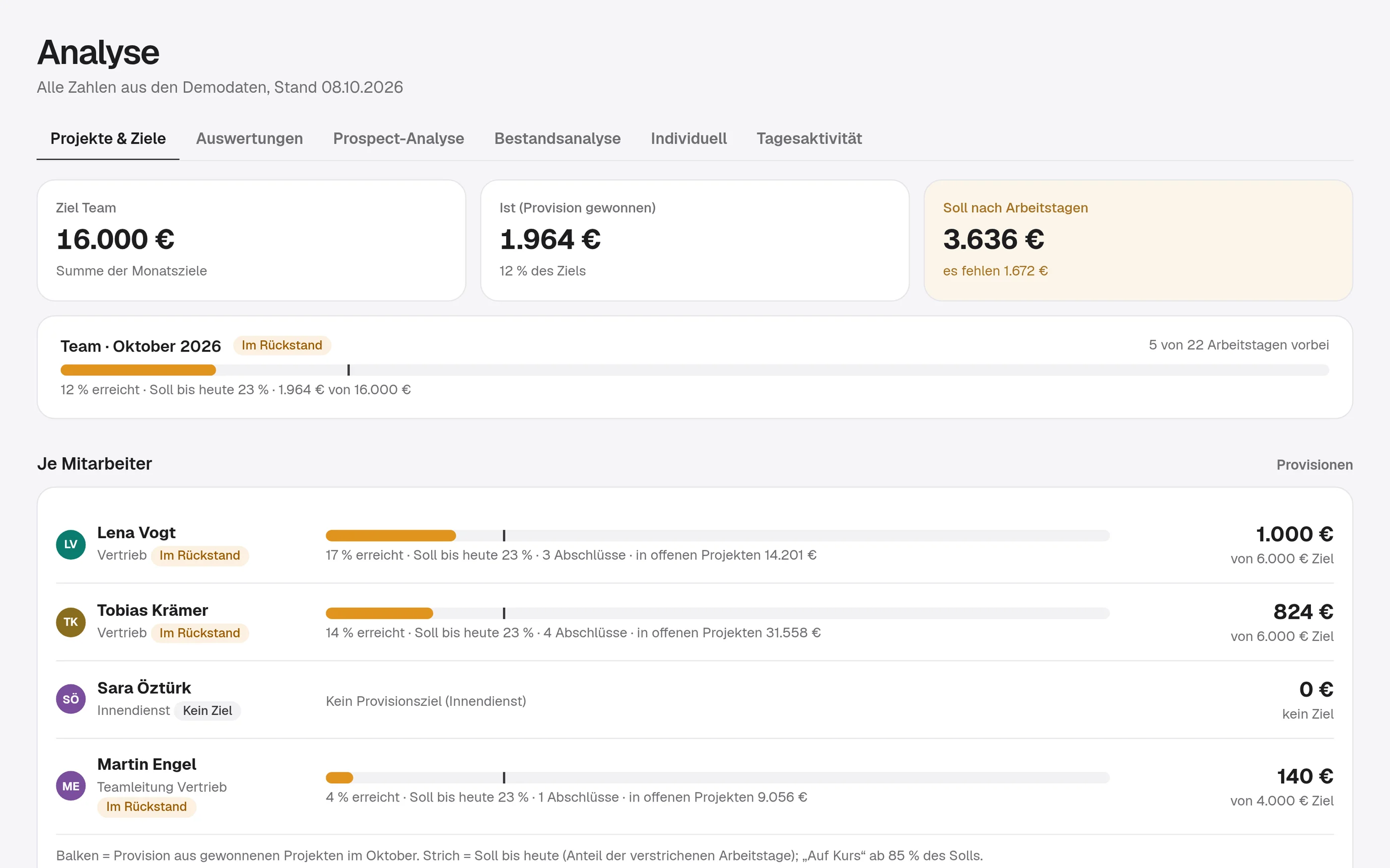This screenshot has width=1390, height=868.
Task: Select the Projekte & Ziele tab
Action: tap(108, 138)
